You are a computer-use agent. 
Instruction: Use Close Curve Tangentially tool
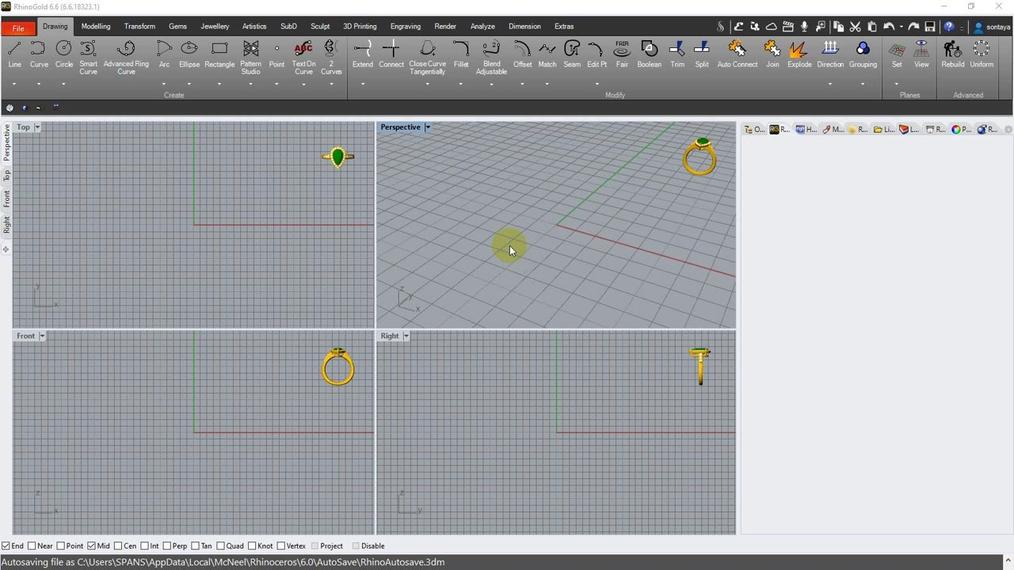point(427,58)
